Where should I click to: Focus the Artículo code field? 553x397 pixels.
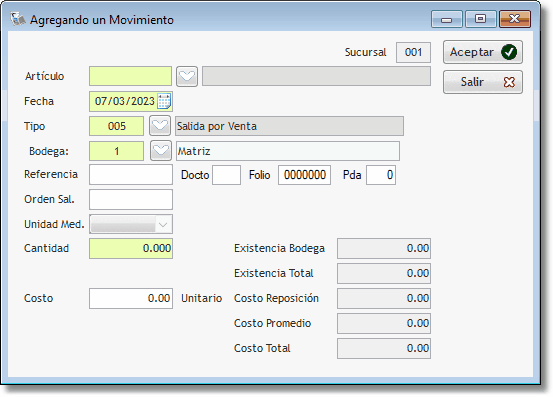[130, 76]
